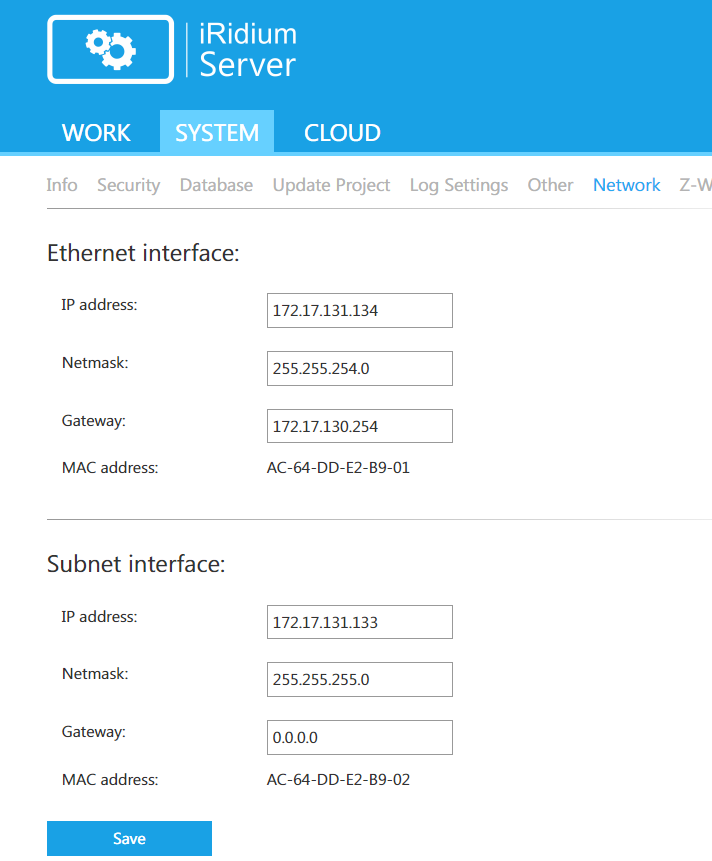
Task: Open Log Settings submenu
Action: click(459, 185)
